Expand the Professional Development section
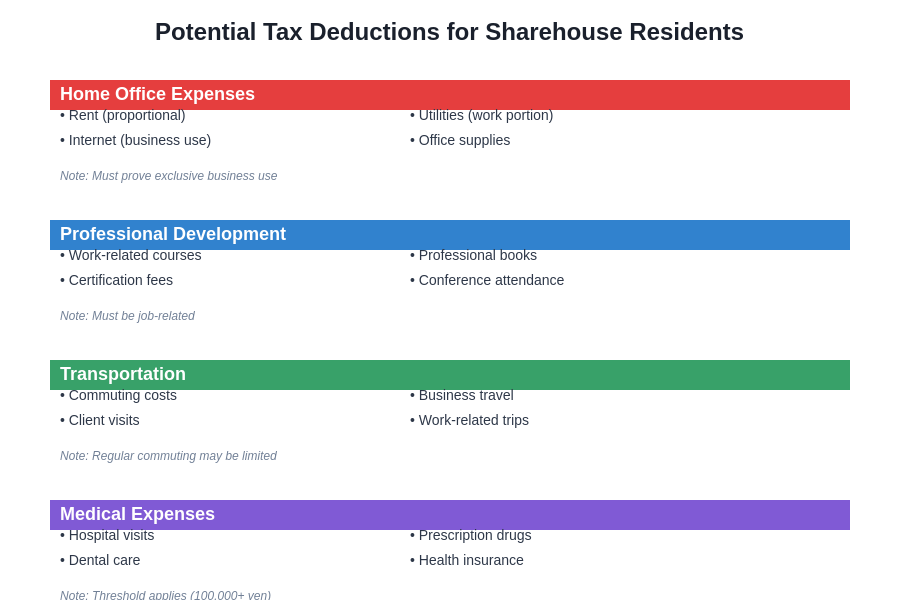The width and height of the screenshot is (900, 600). click(x=173, y=234)
